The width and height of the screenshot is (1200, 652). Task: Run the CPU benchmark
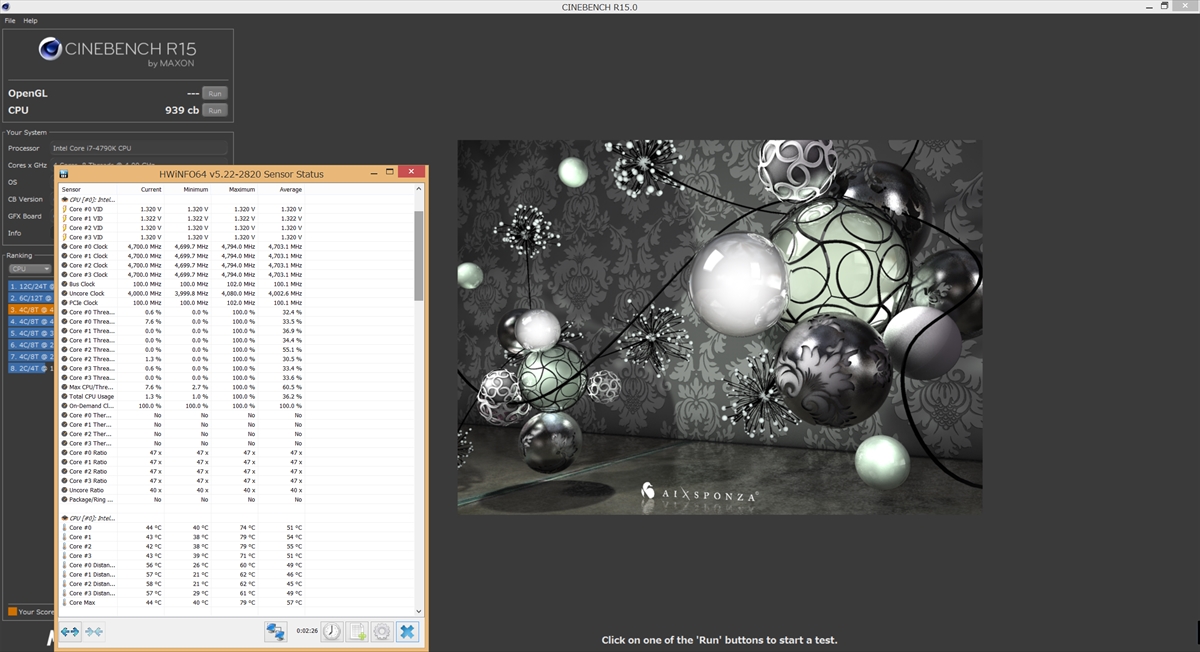pyautogui.click(x=215, y=110)
